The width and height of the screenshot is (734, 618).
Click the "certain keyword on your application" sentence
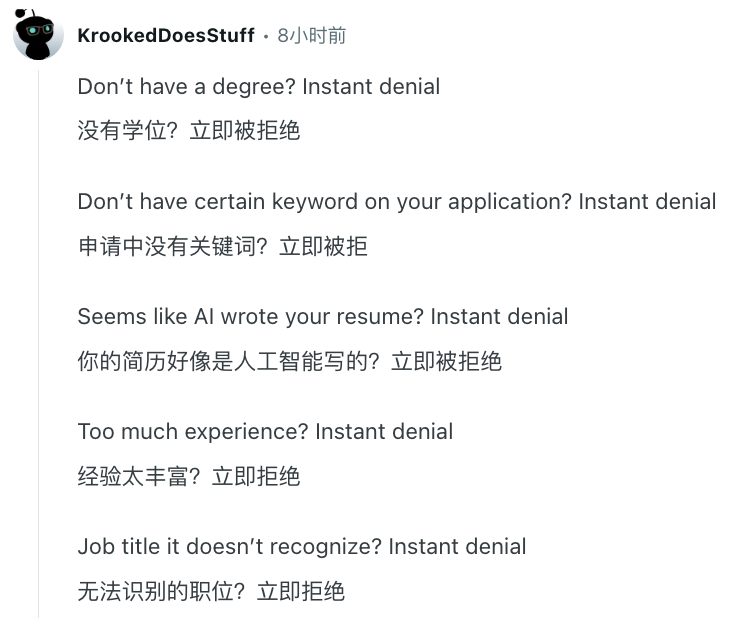pyautogui.click(x=397, y=202)
